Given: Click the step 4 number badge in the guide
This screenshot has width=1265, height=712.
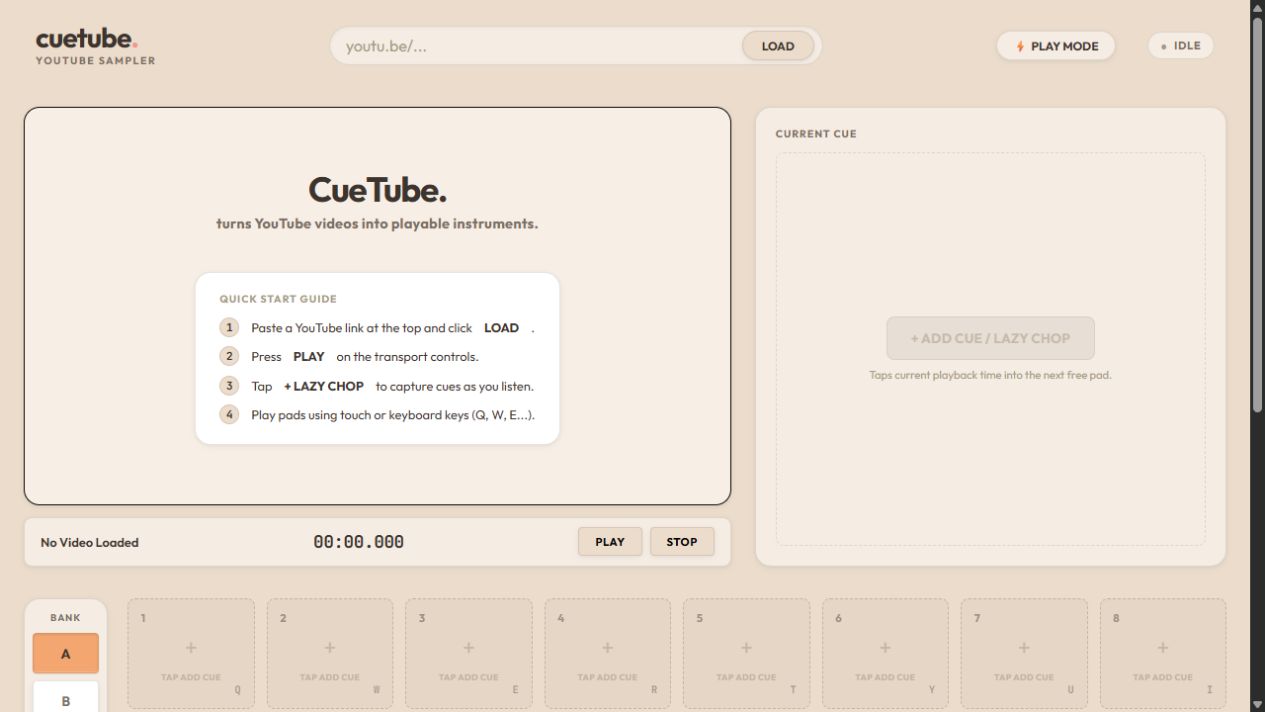Looking at the screenshot, I should click(x=229, y=414).
